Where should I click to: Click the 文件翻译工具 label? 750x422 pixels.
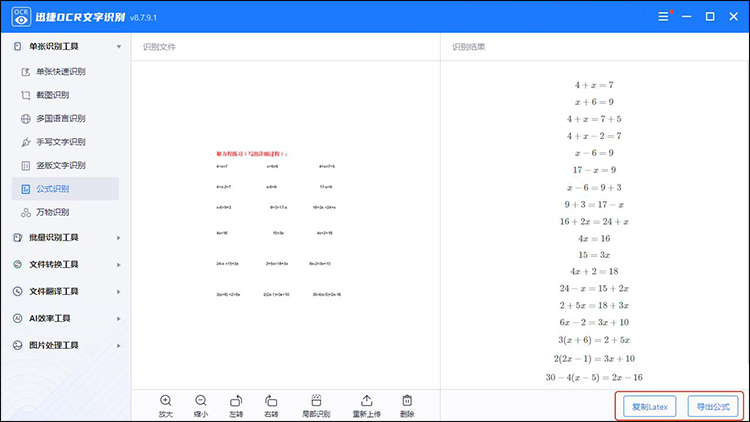[x=54, y=291]
